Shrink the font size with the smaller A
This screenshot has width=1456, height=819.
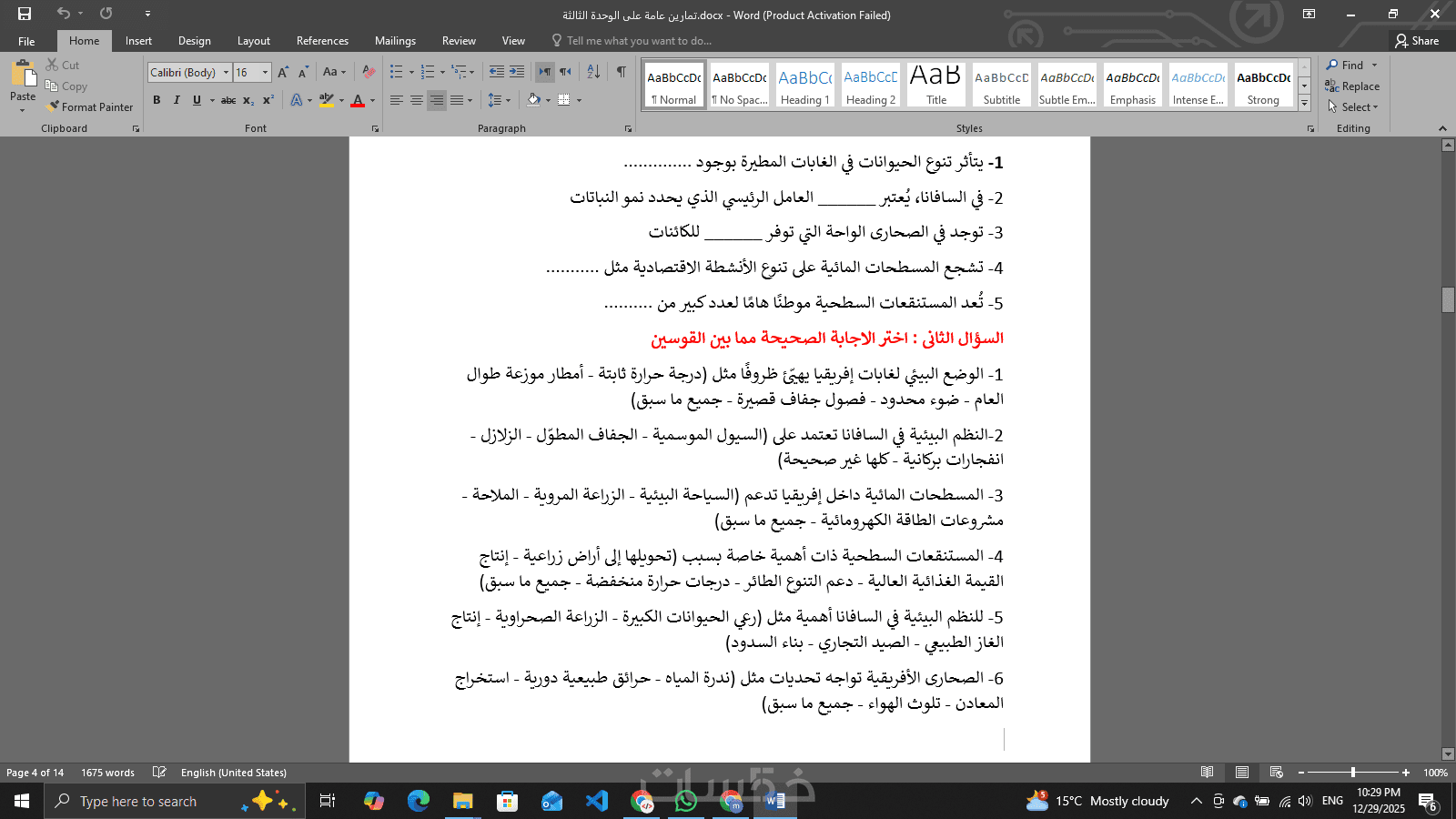pos(303,73)
